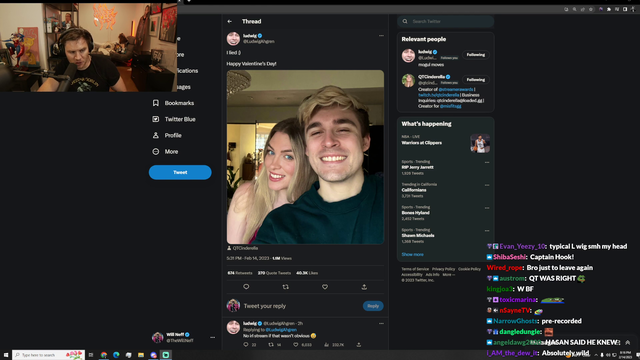Click the blue Tweet button
640x360 pixels.
180,172
